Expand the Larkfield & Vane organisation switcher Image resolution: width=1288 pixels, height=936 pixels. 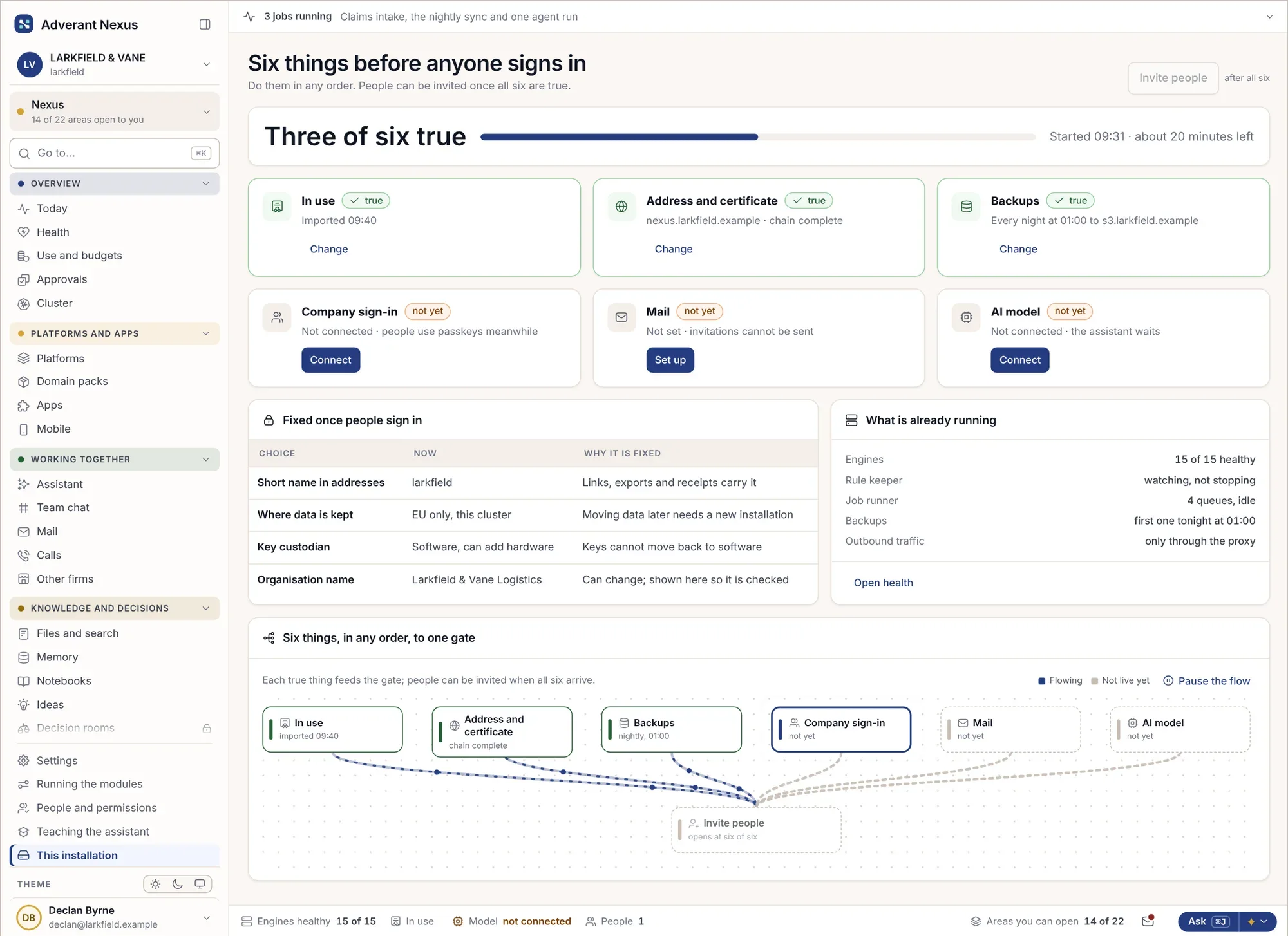point(206,64)
